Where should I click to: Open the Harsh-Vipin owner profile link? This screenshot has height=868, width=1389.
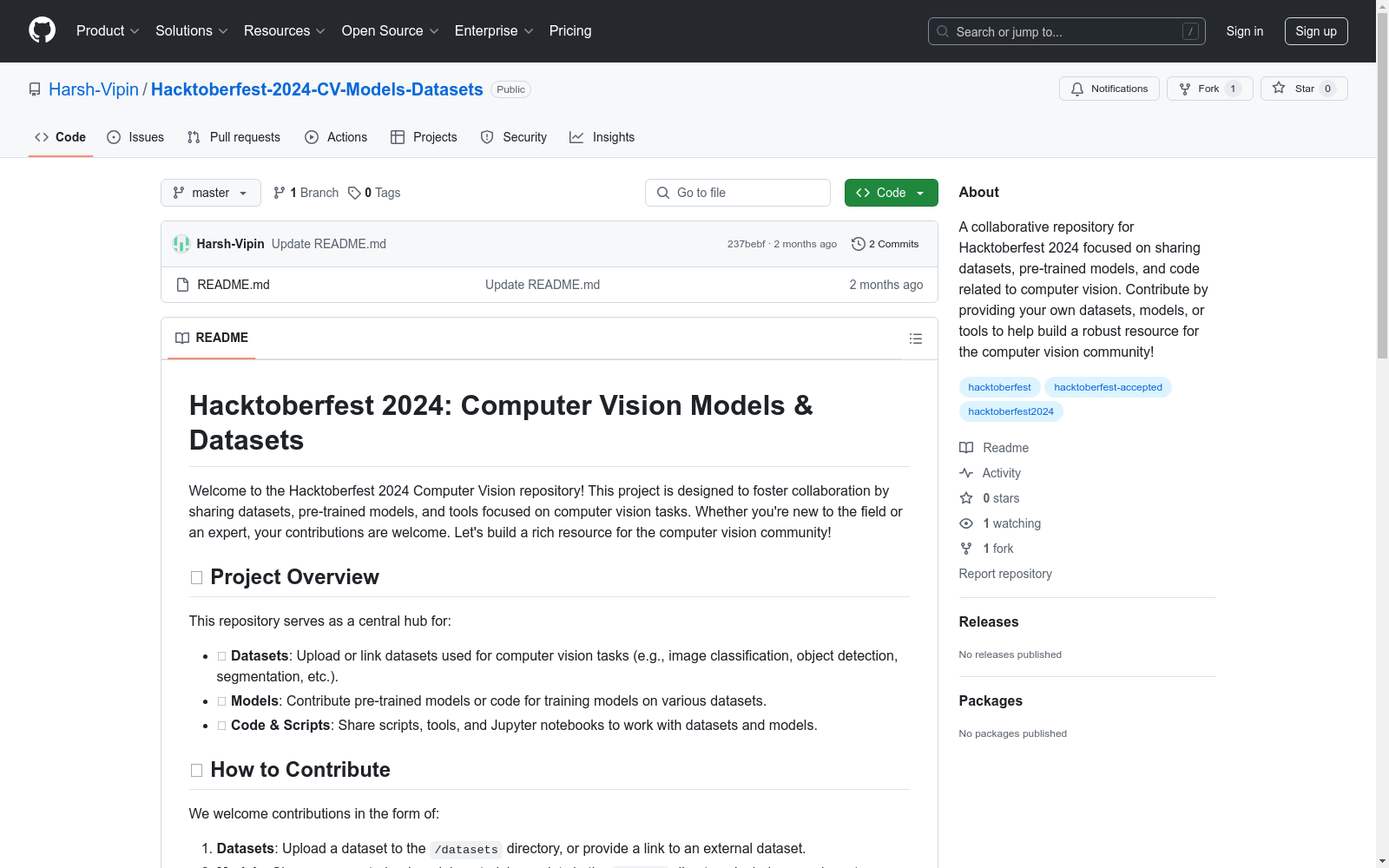click(94, 89)
